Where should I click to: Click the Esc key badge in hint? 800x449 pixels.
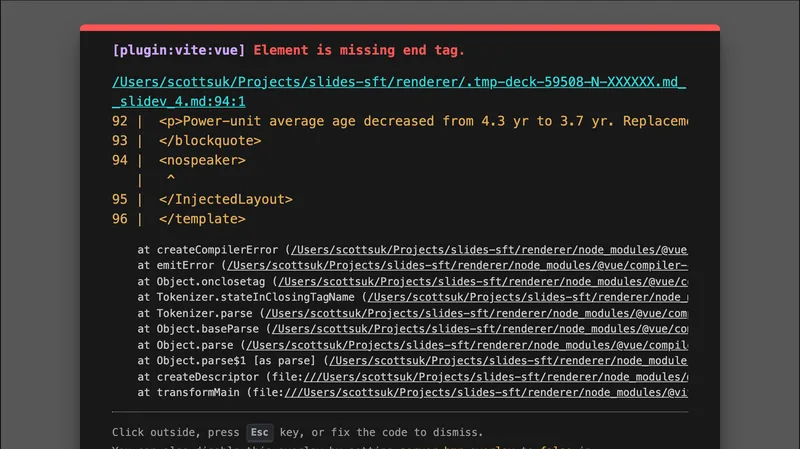coord(260,432)
